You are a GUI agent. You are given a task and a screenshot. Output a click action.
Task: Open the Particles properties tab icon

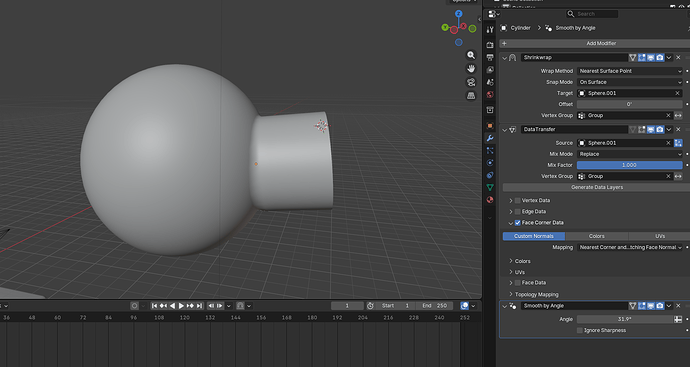click(x=490, y=150)
